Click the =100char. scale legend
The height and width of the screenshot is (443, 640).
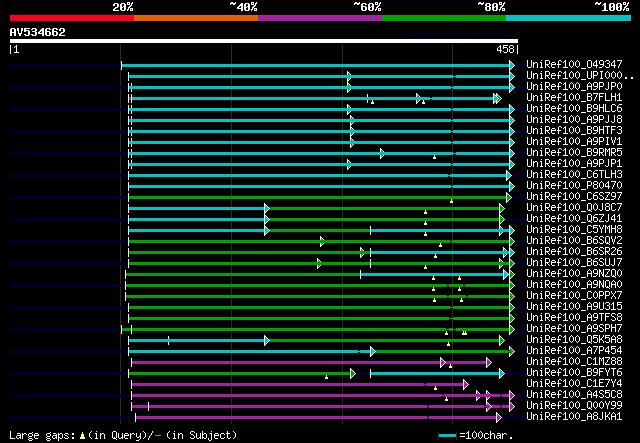pyautogui.click(x=476, y=435)
